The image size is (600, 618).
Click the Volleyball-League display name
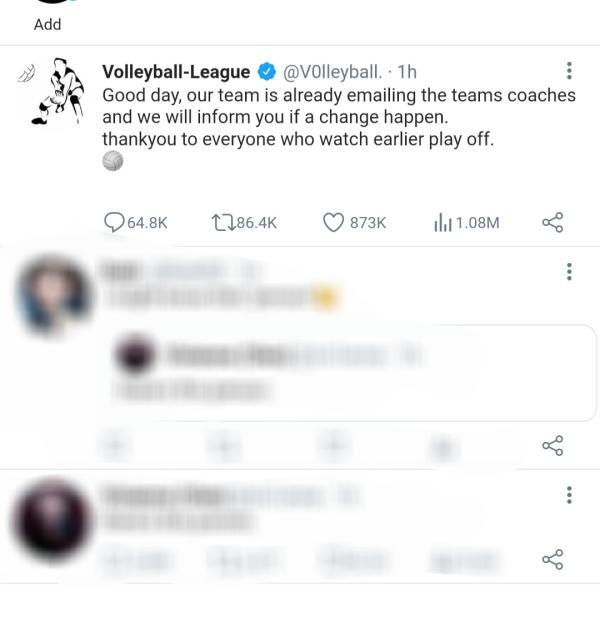[176, 72]
